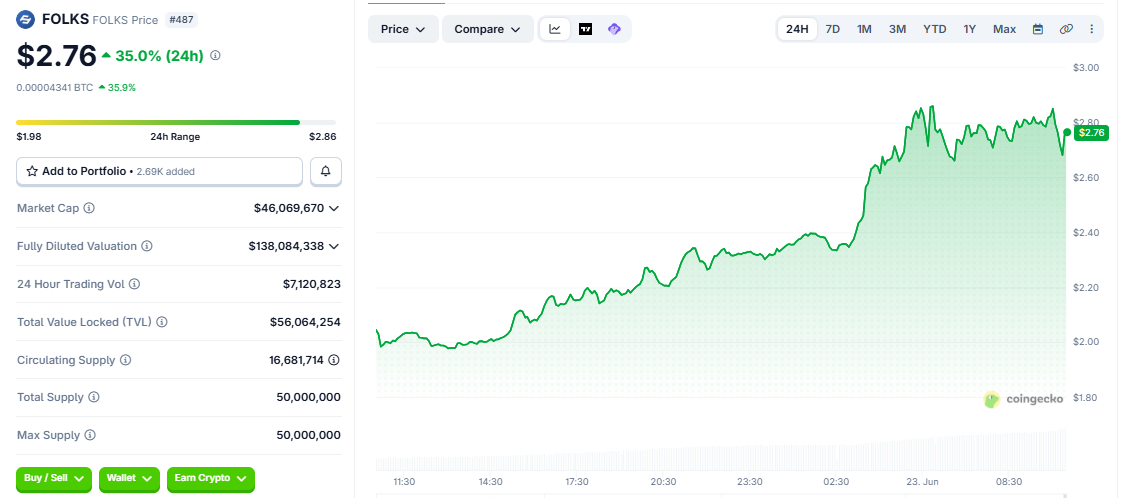Viewport: 1122px width, 498px height.
Task: Click the $46,069,670 market cap value
Action: pos(288,208)
